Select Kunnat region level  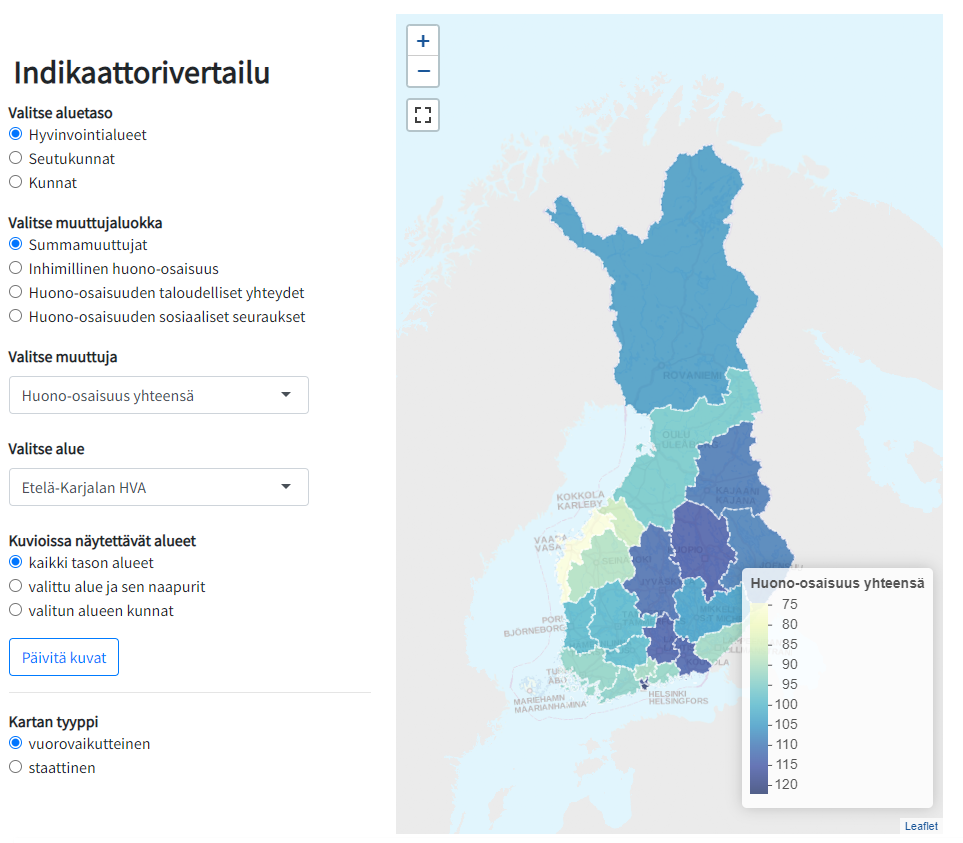[15, 182]
